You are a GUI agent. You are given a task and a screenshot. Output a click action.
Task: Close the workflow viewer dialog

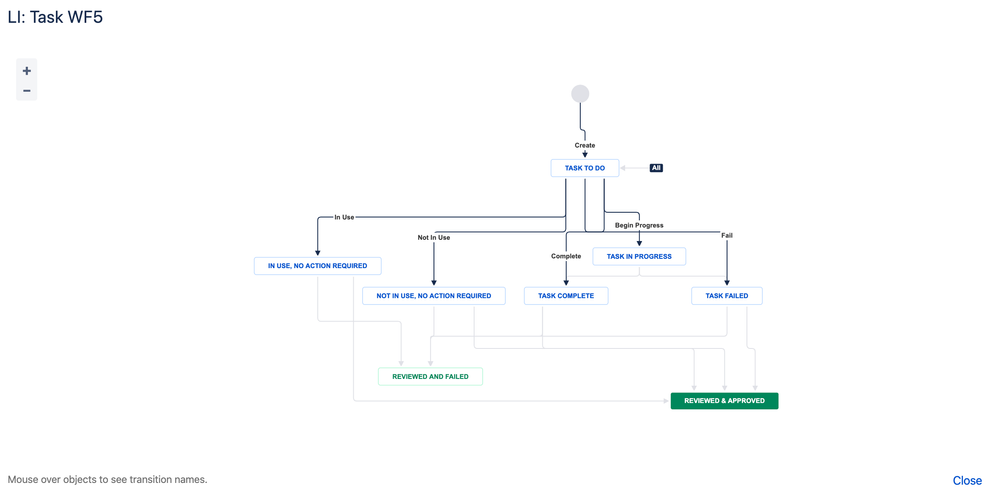[x=967, y=481]
